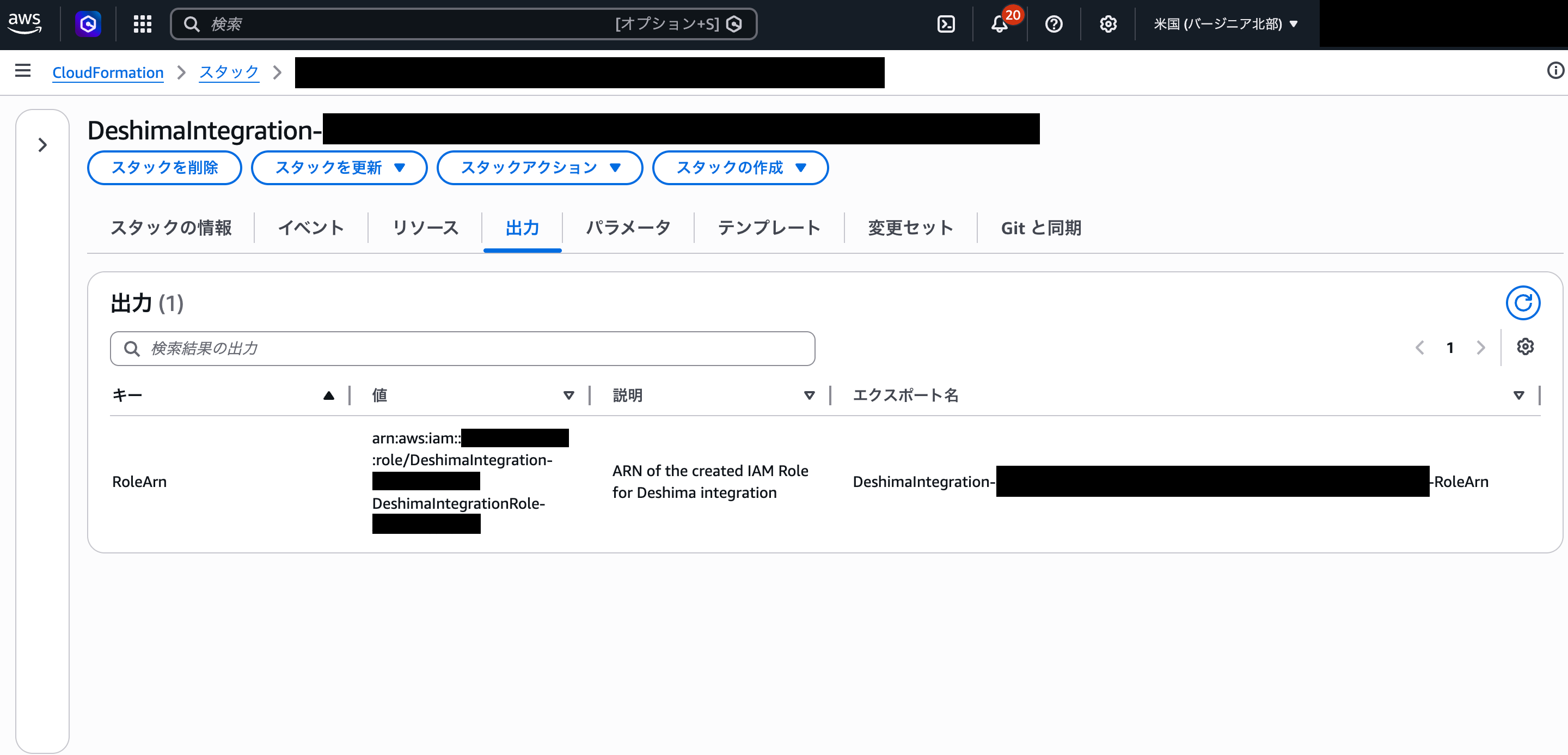Switch to Git と同期 tab
This screenshot has width=1568, height=755.
1041,228
